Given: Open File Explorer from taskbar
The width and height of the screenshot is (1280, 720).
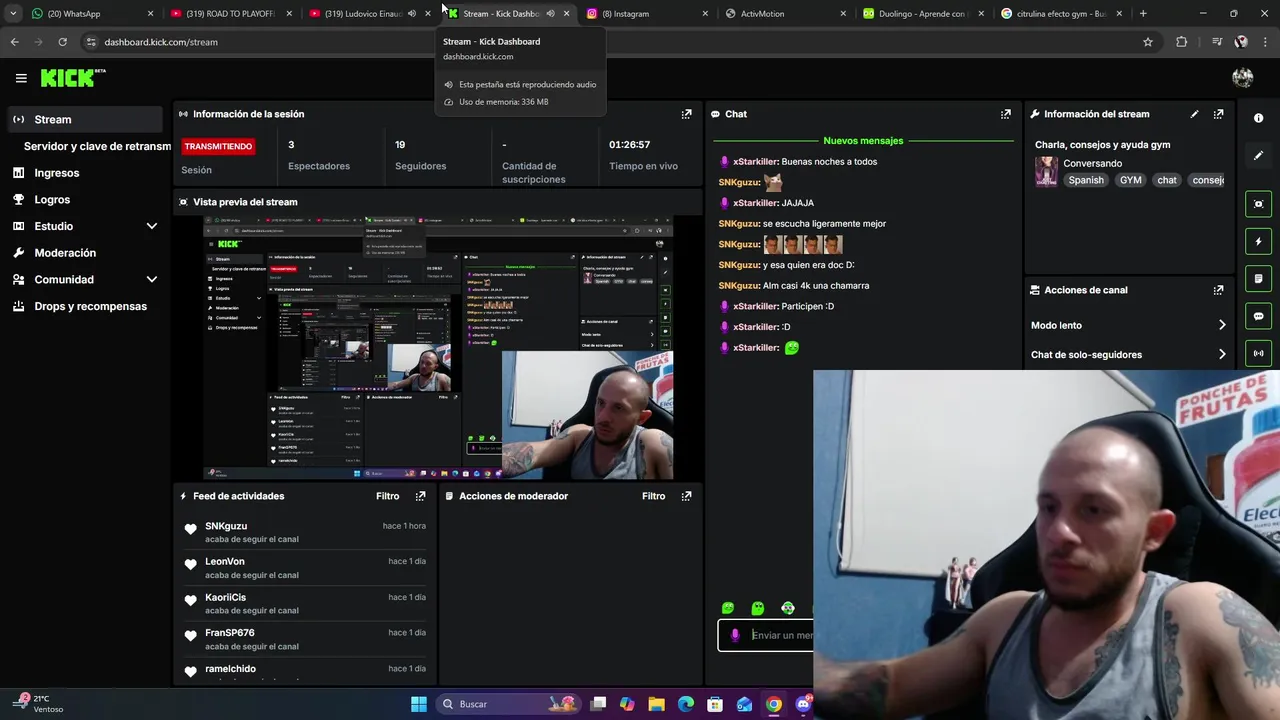Looking at the screenshot, I should tap(656, 704).
